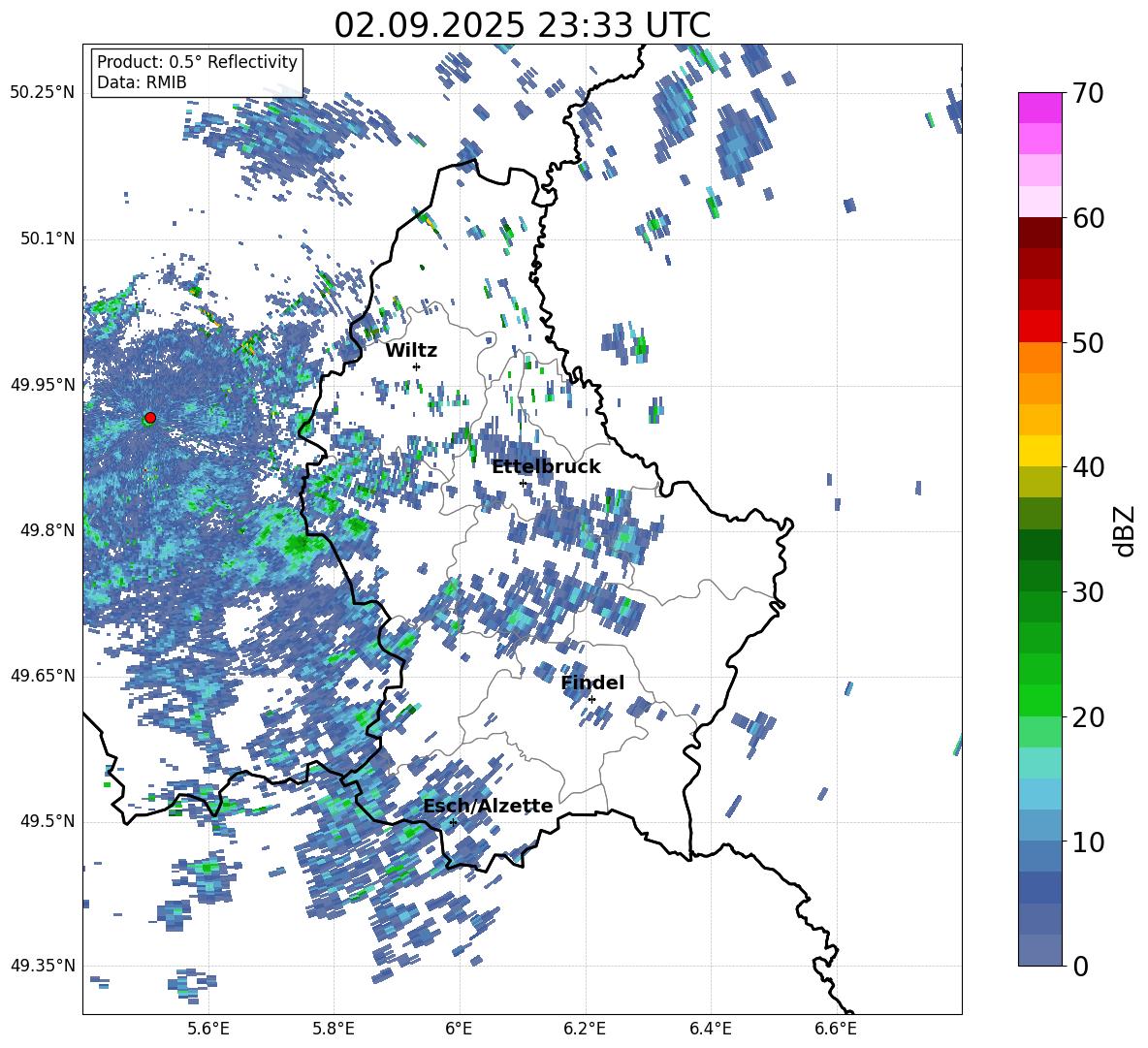Click the Ettelbruck city label
The image size is (1148, 1048).
coord(546,467)
